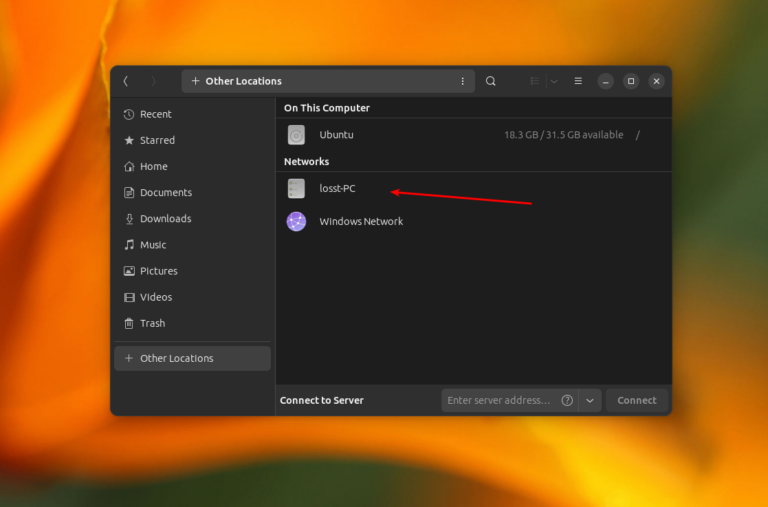The image size is (768, 507).
Task: Maximize the Files window
Action: coord(631,81)
